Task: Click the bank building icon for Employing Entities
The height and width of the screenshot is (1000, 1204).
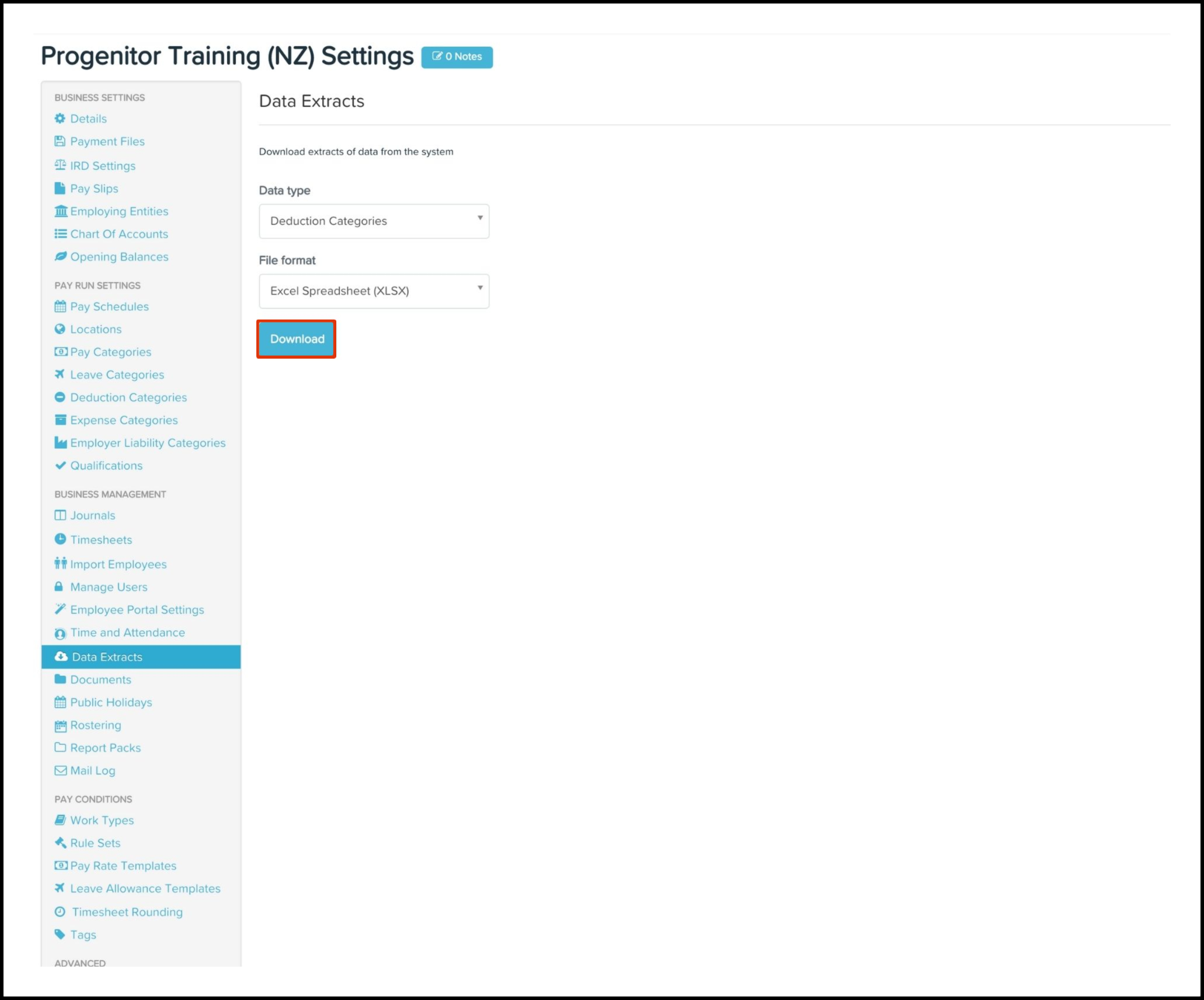Action: (x=61, y=211)
